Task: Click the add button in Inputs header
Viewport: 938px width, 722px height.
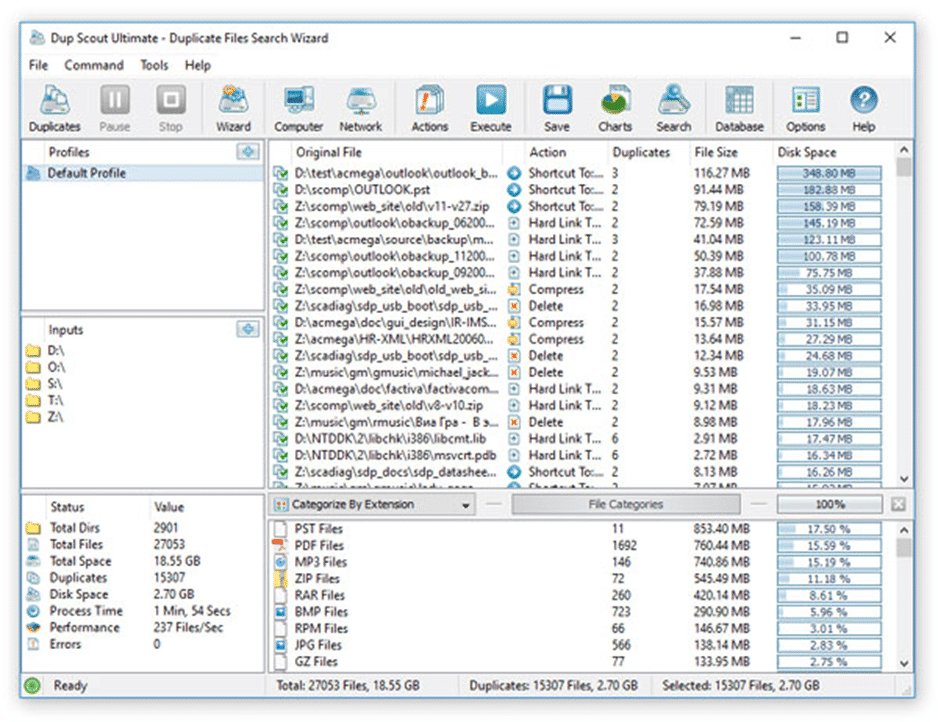Action: pyautogui.click(x=247, y=330)
